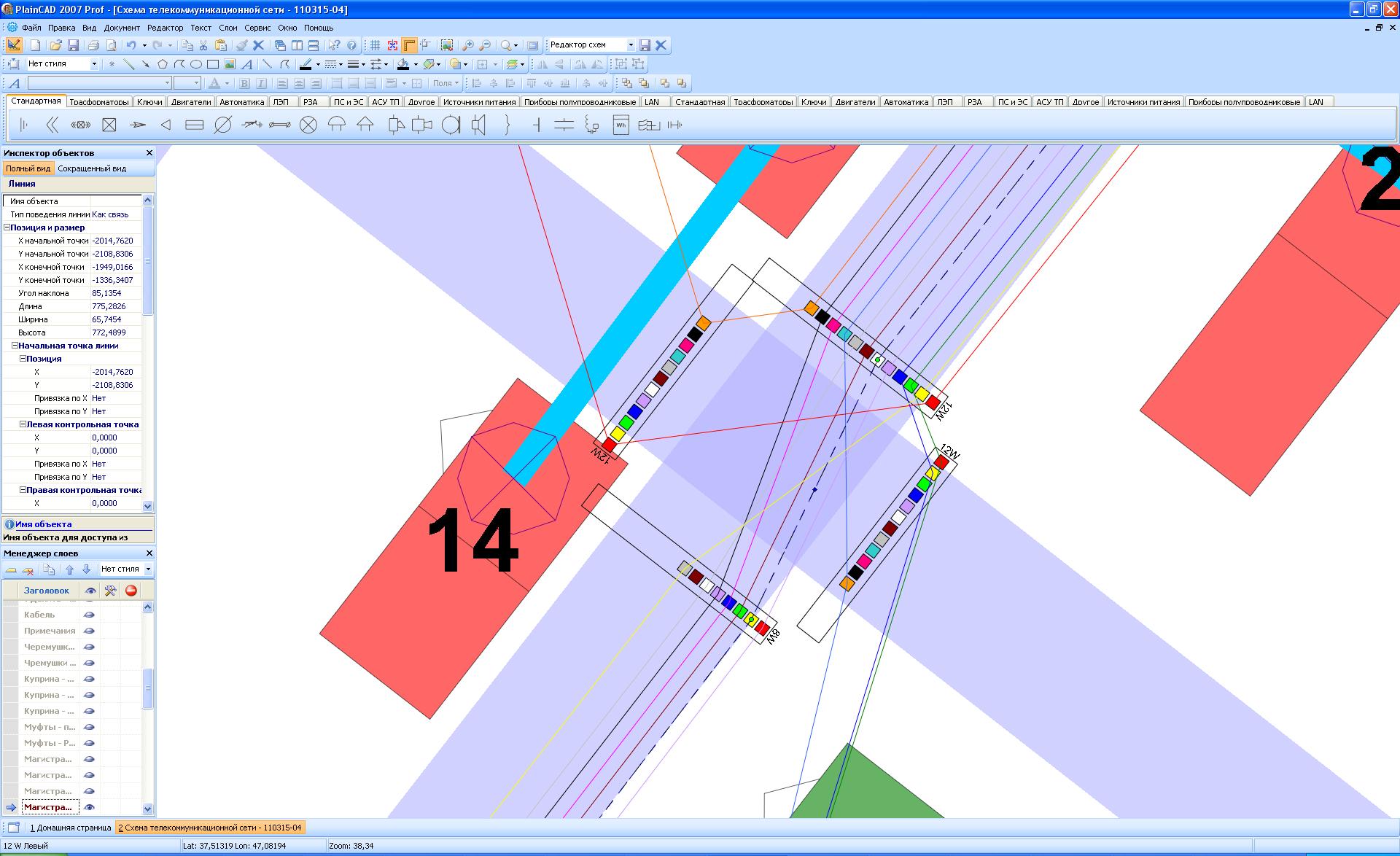Screen dimensions: 1400x856
Task: Switch to the Автоматика symbol tab
Action: [241, 102]
